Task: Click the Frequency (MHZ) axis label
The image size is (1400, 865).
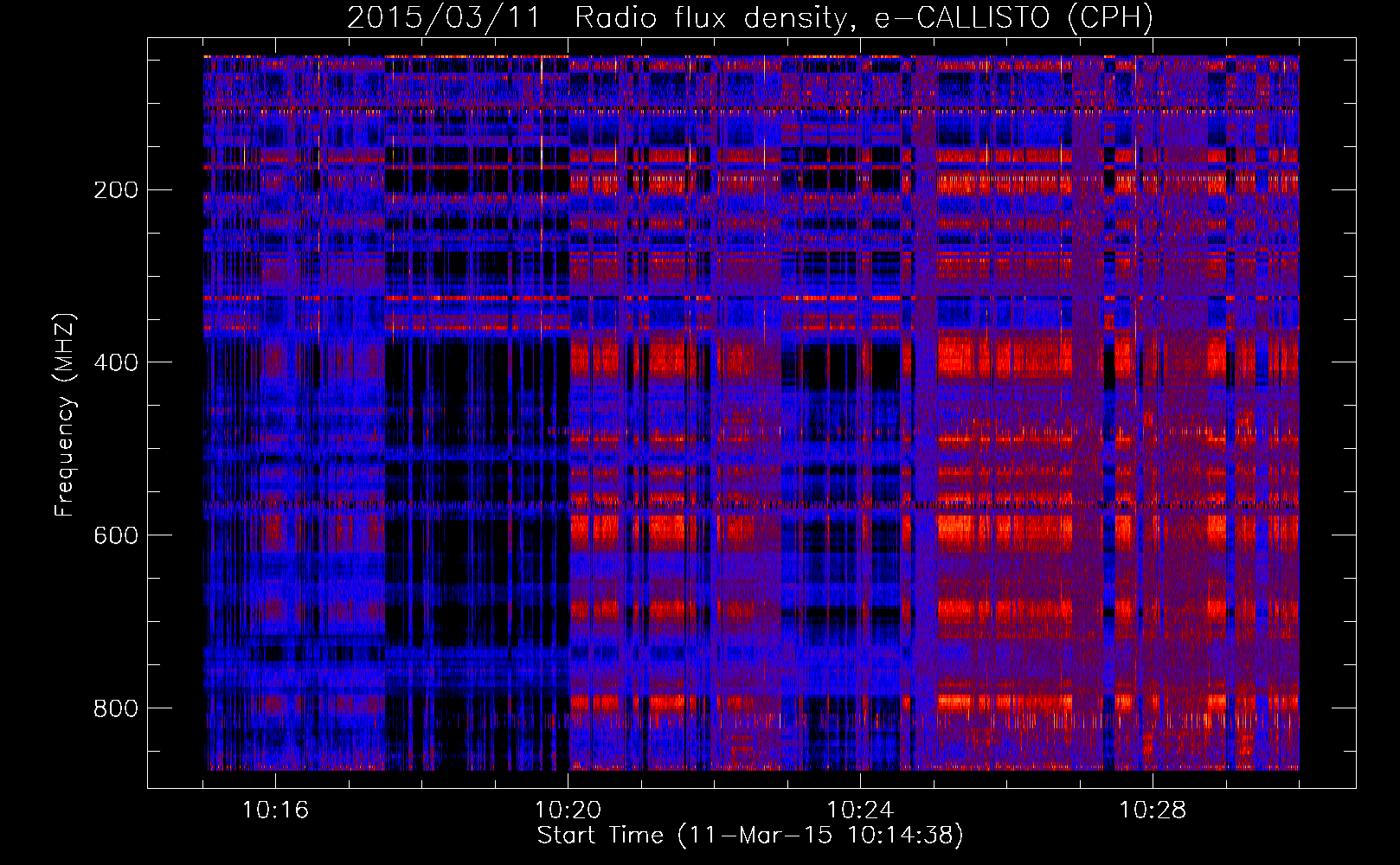Action: point(65,415)
